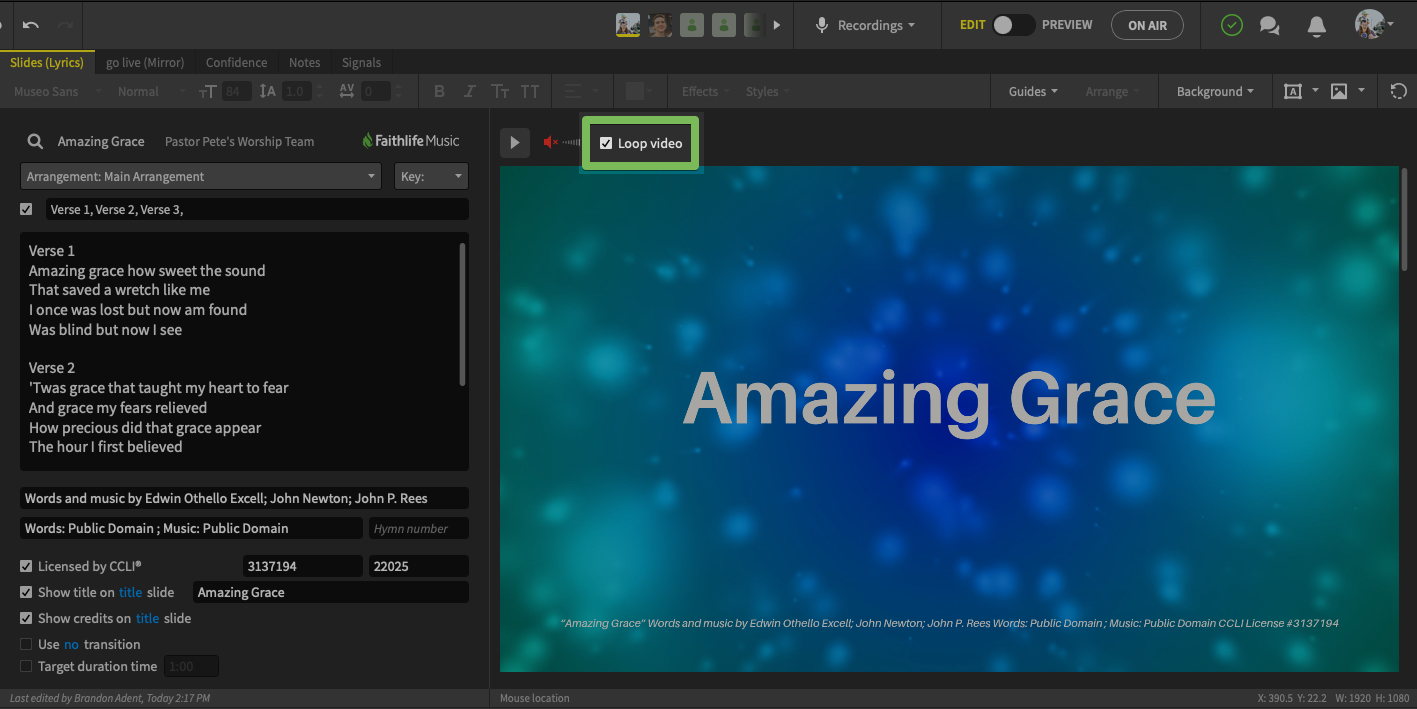Open the Confidence tab

point(236,62)
